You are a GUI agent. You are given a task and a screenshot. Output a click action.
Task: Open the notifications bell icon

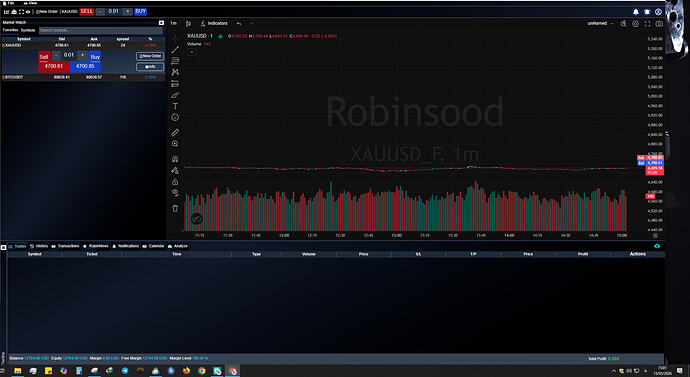pos(635,12)
